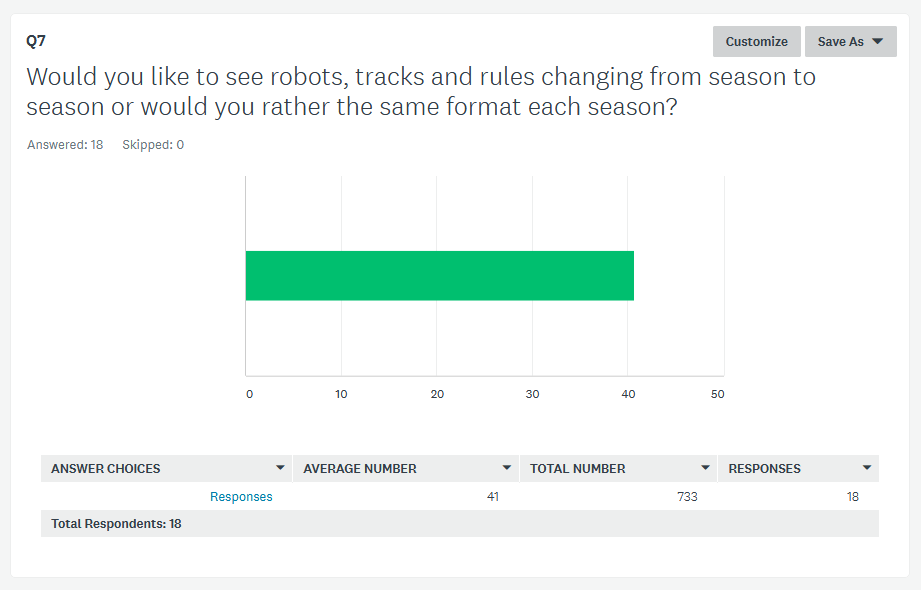Click the Total Number header text

pyautogui.click(x=577, y=469)
